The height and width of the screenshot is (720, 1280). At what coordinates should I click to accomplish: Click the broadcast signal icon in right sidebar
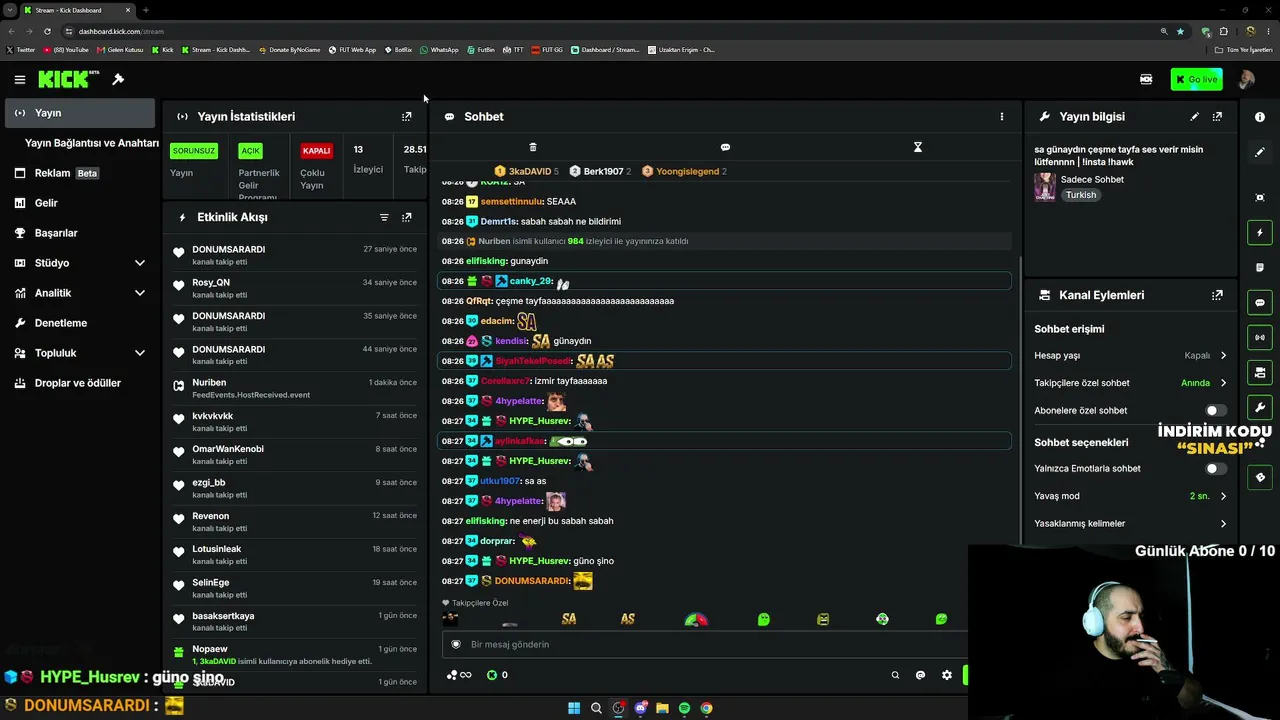(x=1260, y=338)
